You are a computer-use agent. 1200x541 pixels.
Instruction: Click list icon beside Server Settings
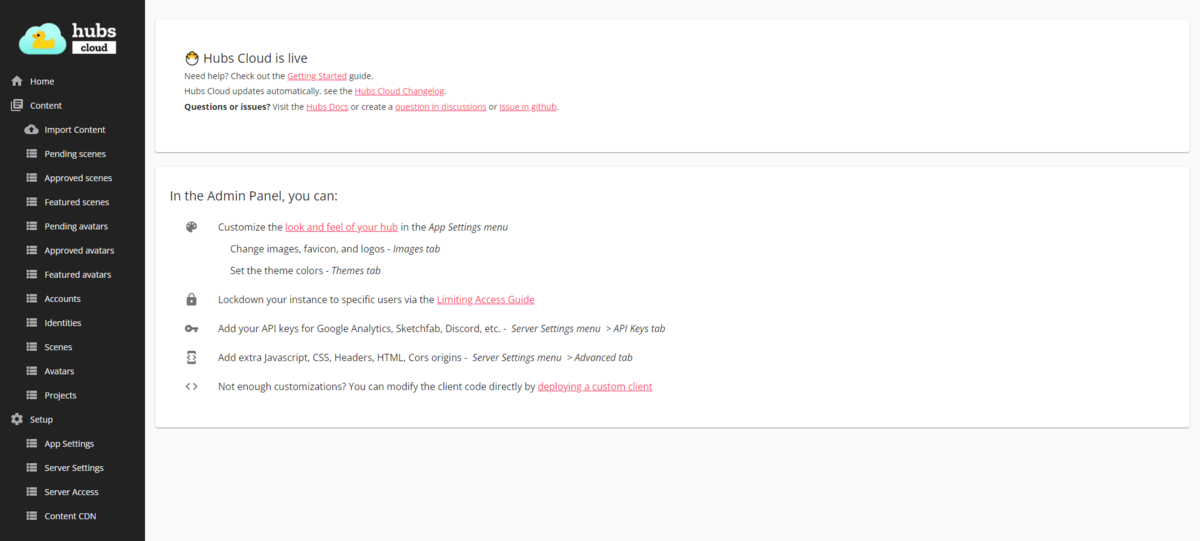31,468
